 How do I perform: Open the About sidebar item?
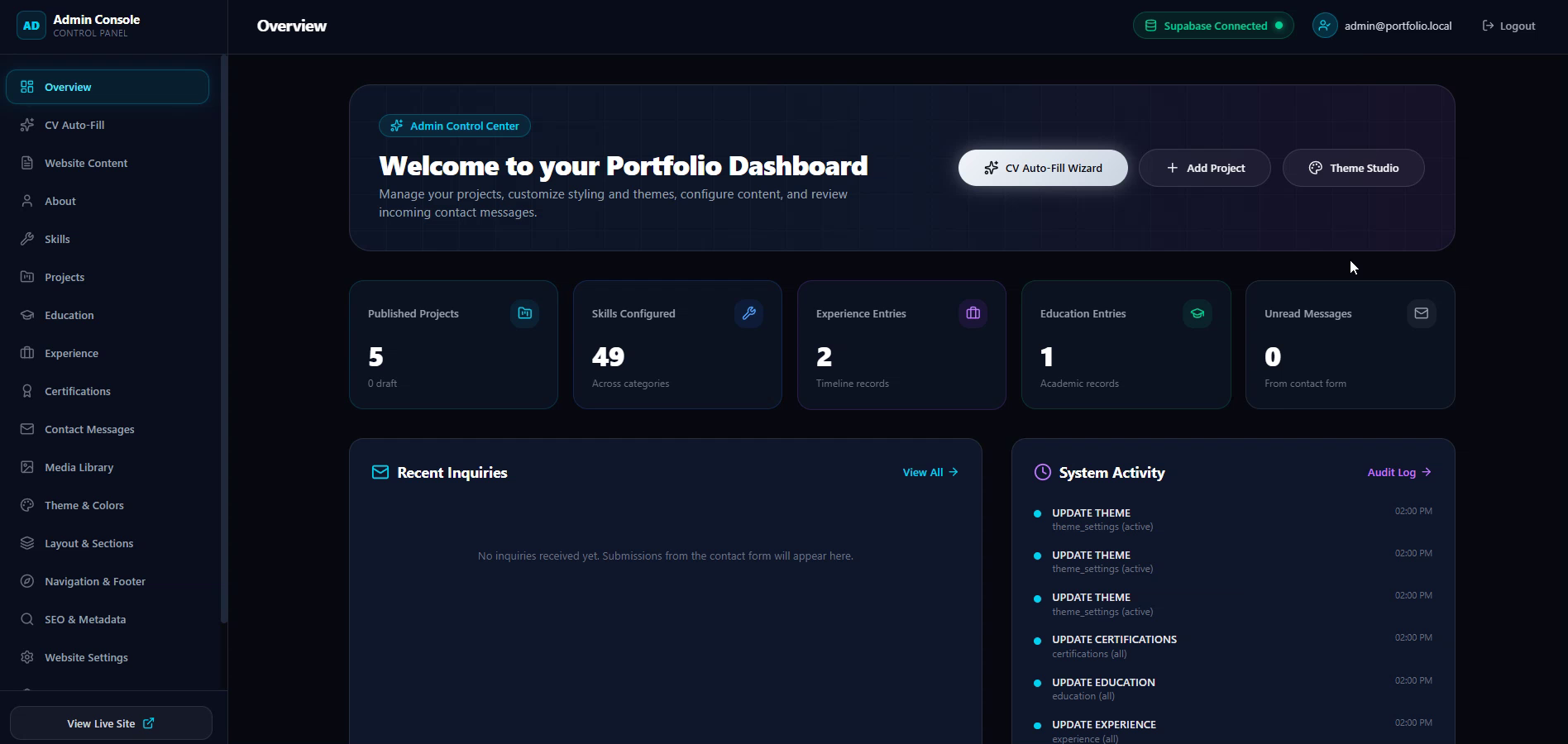coord(108,201)
